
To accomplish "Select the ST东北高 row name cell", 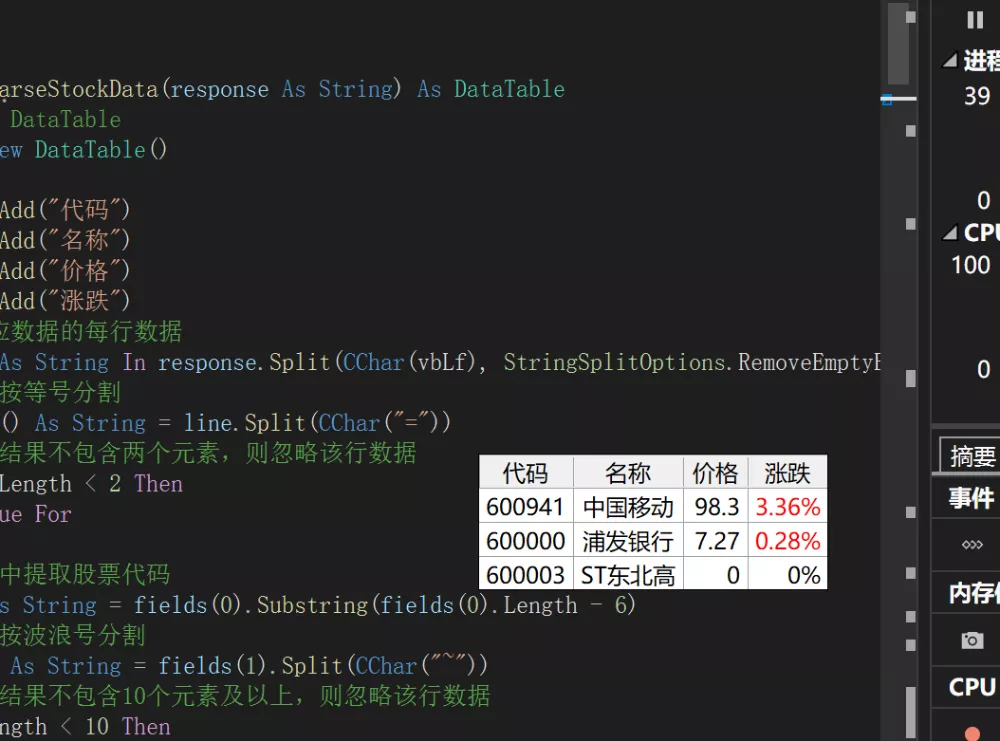I will point(628,575).
